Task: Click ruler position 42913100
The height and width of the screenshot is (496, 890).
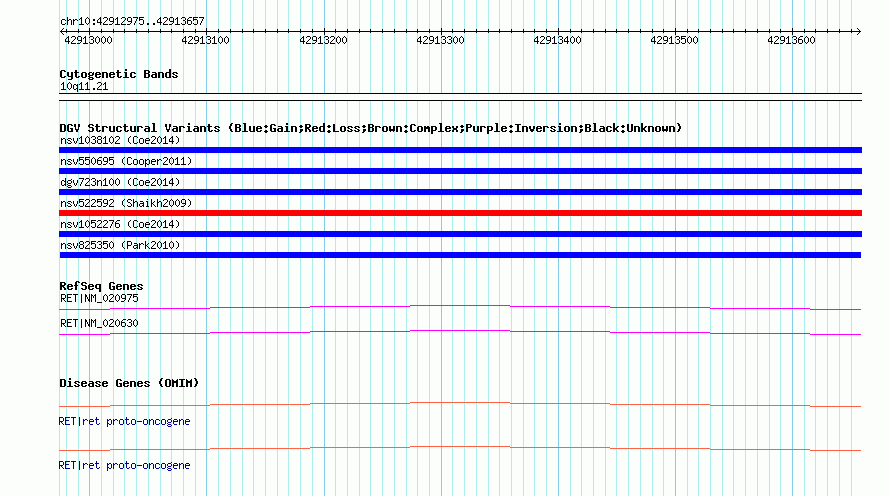Action: coord(205,40)
